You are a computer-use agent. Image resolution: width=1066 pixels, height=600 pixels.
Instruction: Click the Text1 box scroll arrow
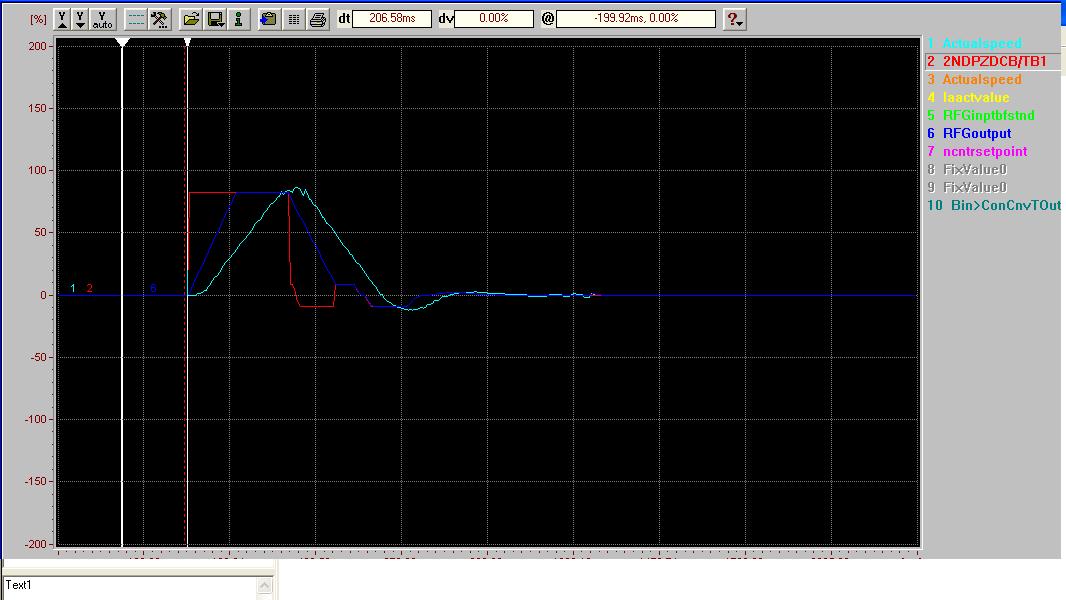click(x=265, y=585)
